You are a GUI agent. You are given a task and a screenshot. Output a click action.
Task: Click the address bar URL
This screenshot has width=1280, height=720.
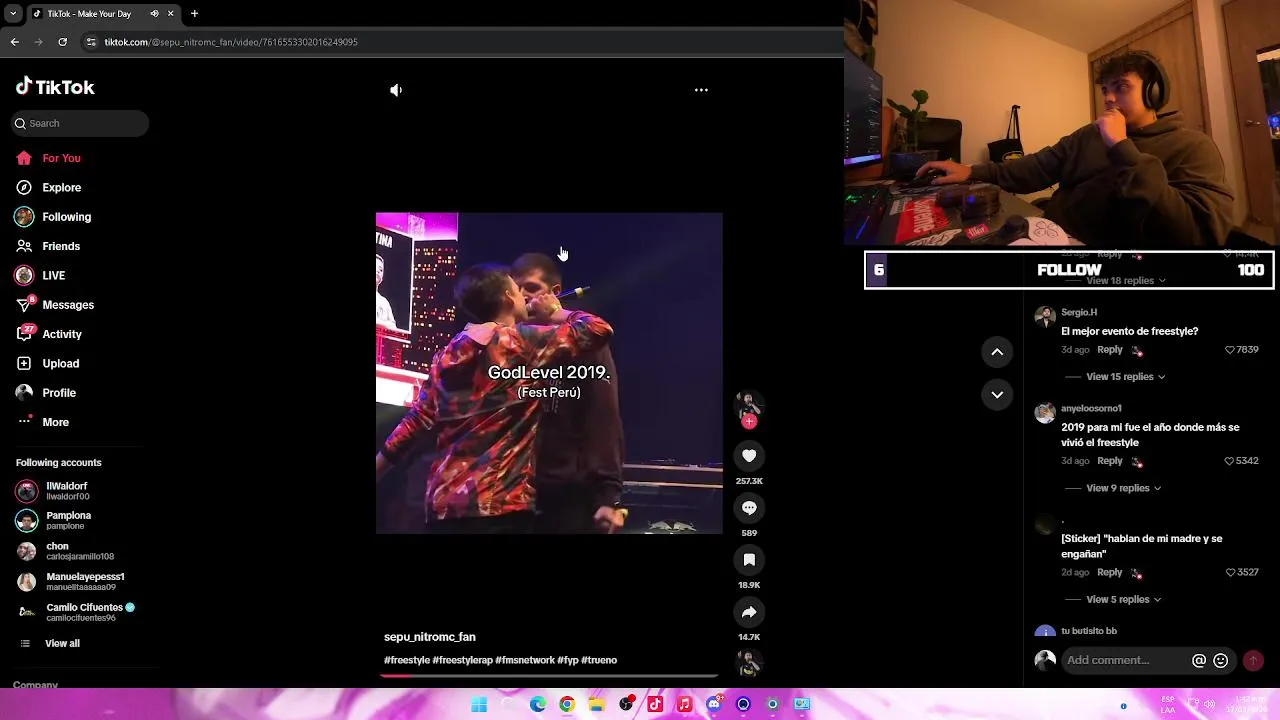(231, 42)
